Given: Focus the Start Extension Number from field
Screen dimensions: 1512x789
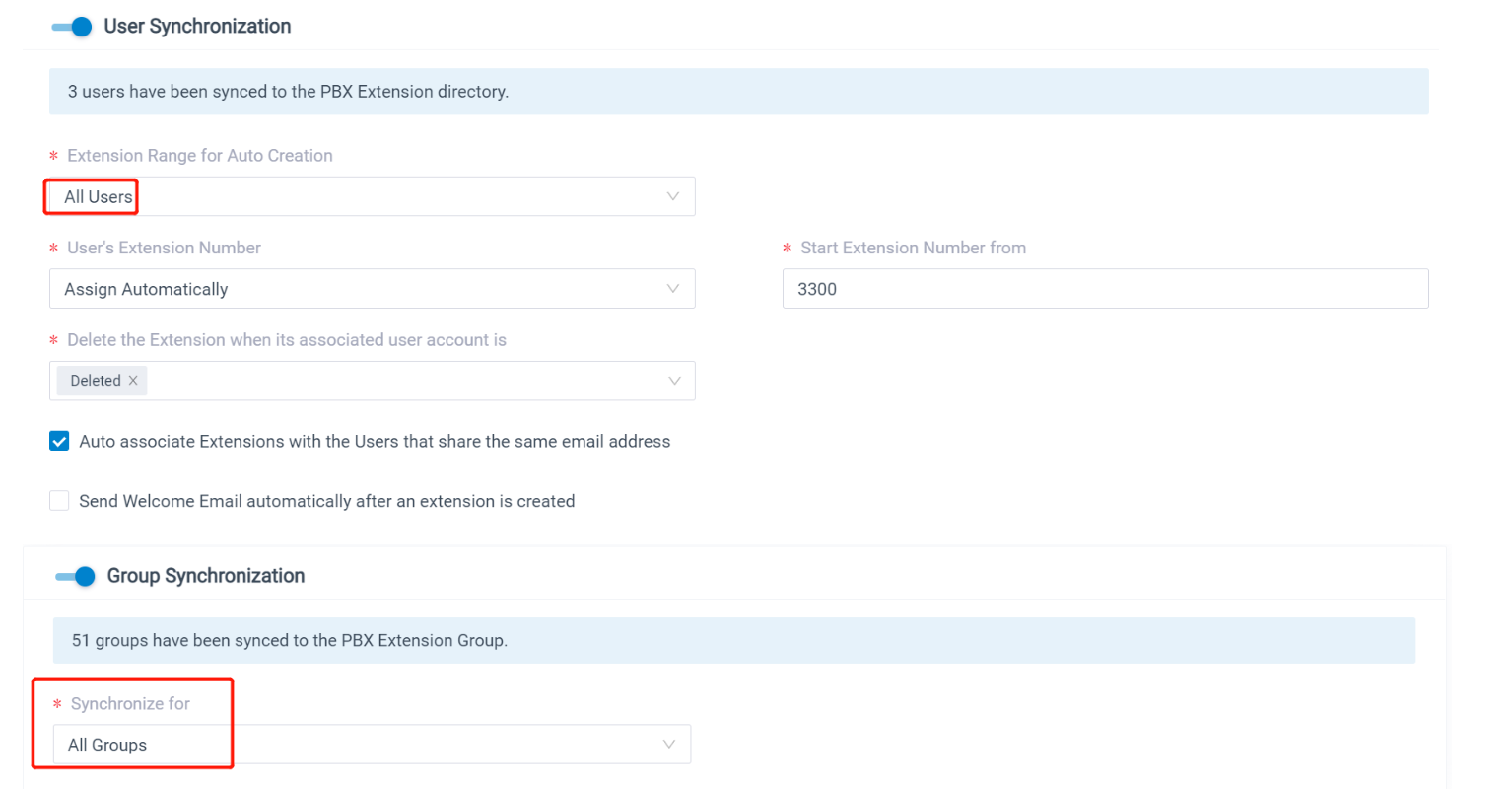Looking at the screenshot, I should coord(1105,289).
